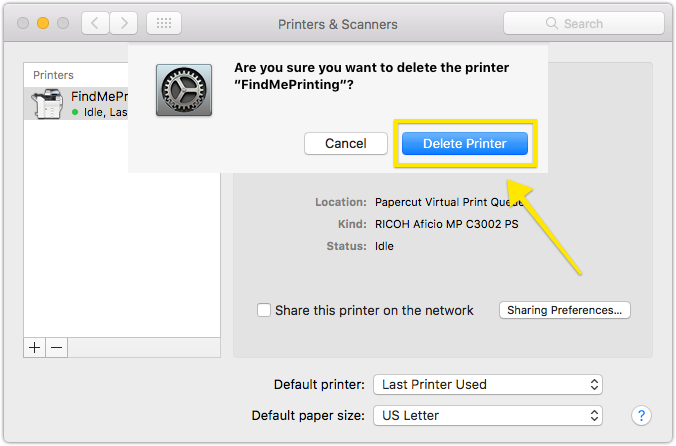
Task: Click the red close window button
Action: [24, 23]
